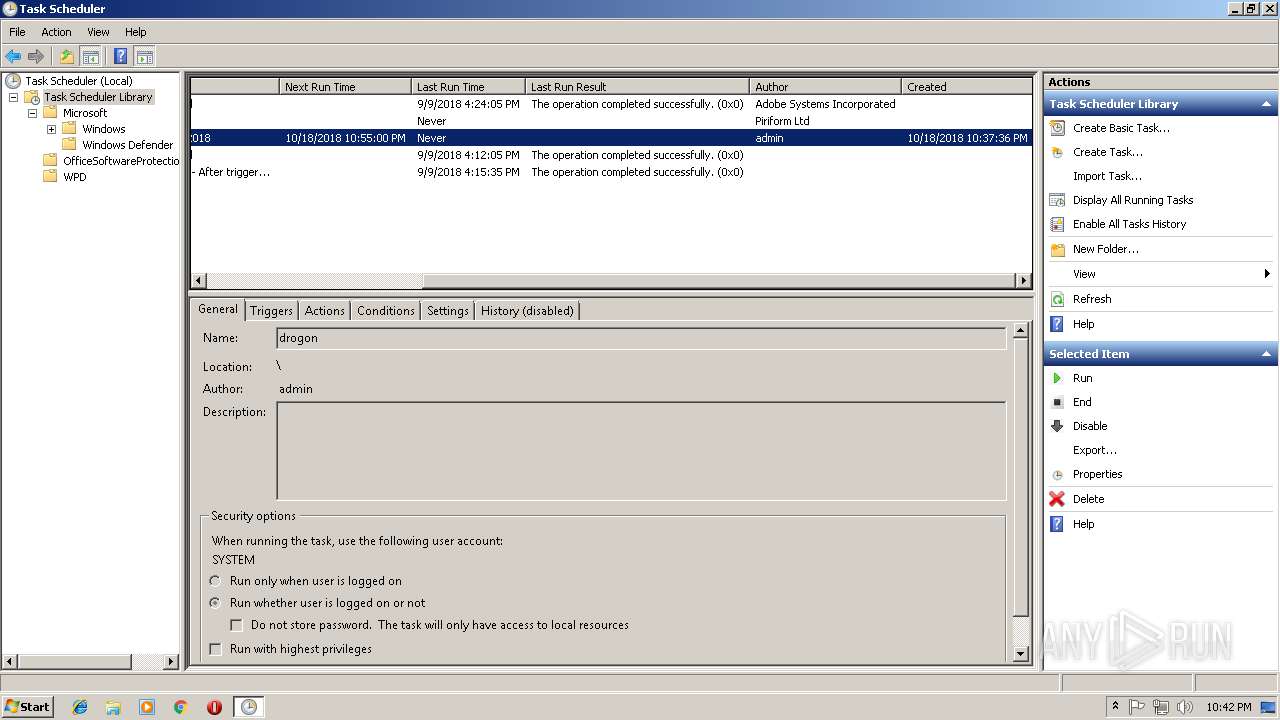This screenshot has width=1280, height=720.
Task: Click the New Folder icon in Actions
Action: (1057, 249)
